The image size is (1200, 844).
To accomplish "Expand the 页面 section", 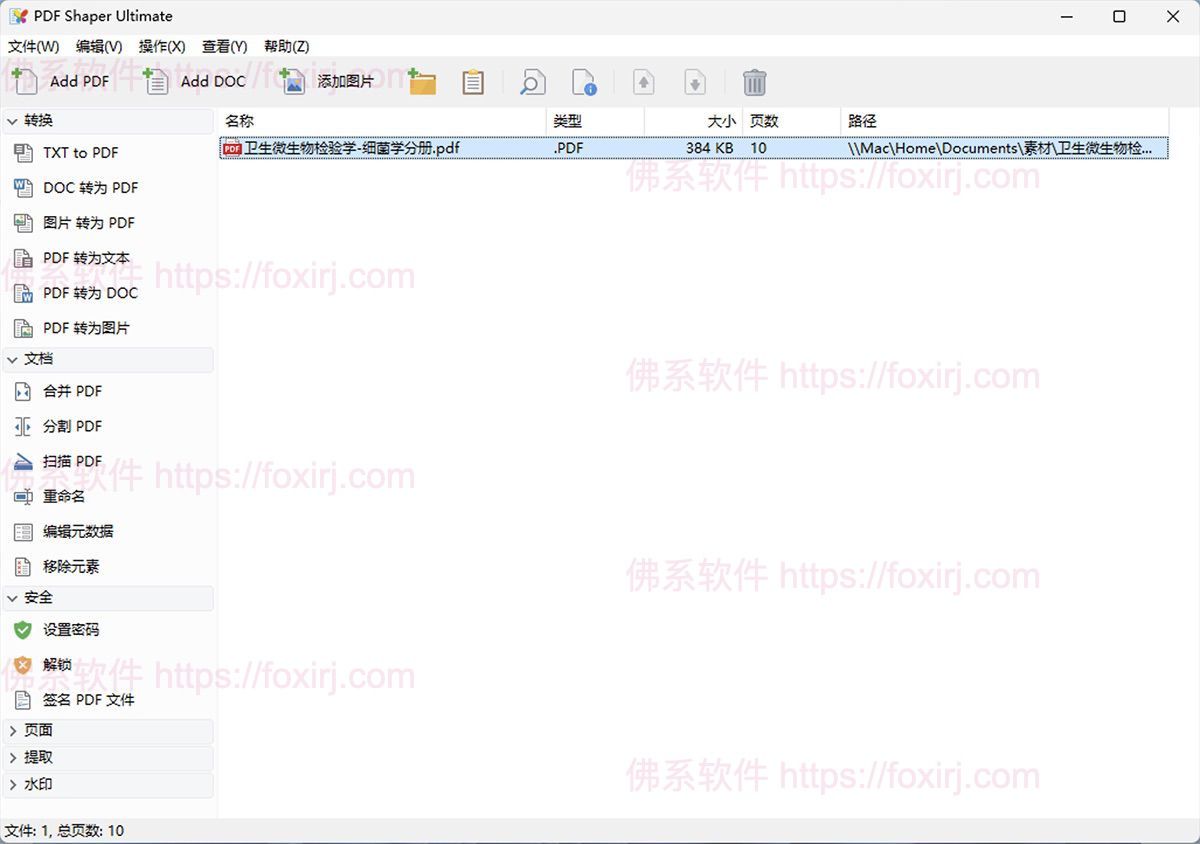I will 42,730.
